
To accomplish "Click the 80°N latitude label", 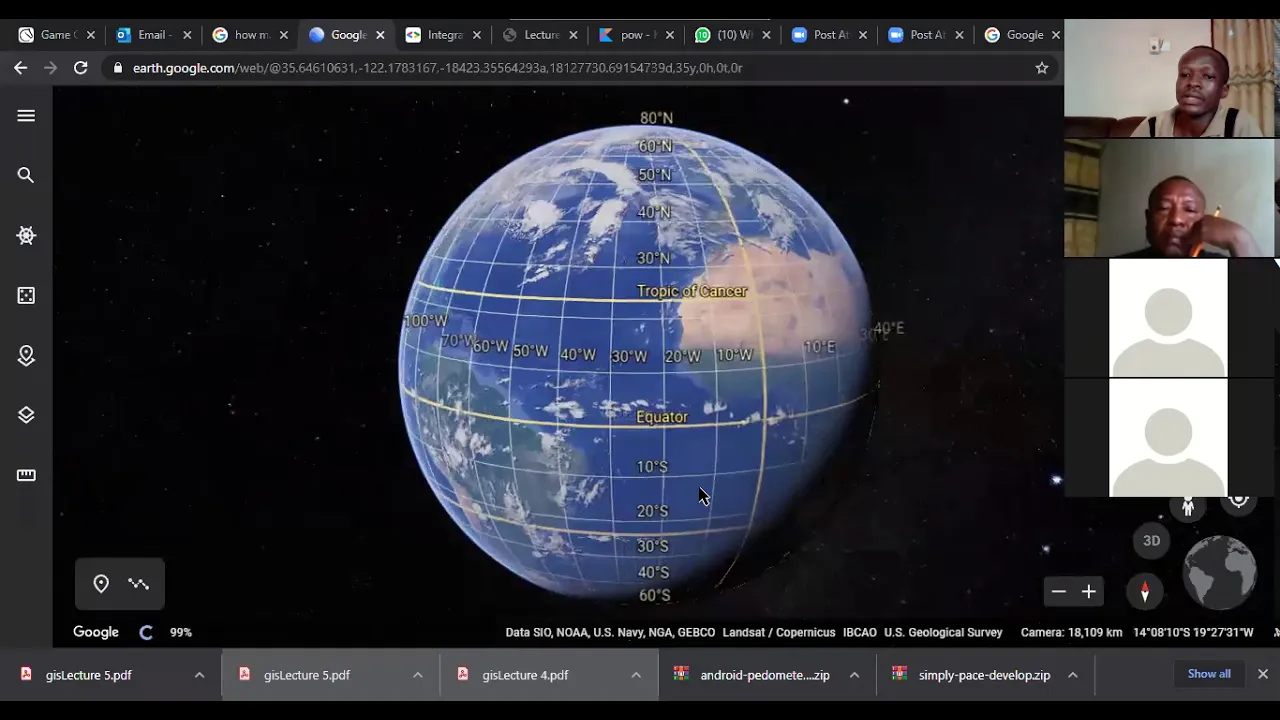I will 656,118.
